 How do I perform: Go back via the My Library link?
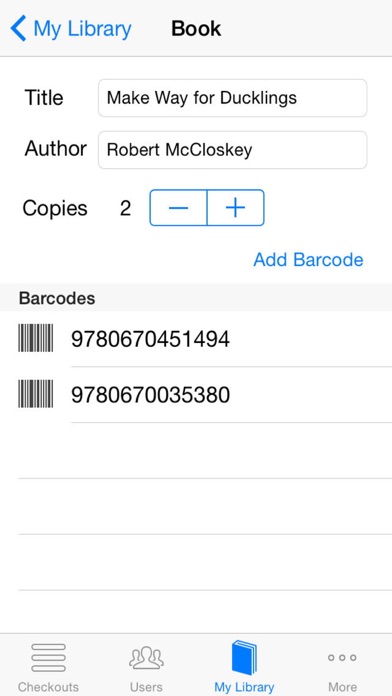tap(83, 29)
